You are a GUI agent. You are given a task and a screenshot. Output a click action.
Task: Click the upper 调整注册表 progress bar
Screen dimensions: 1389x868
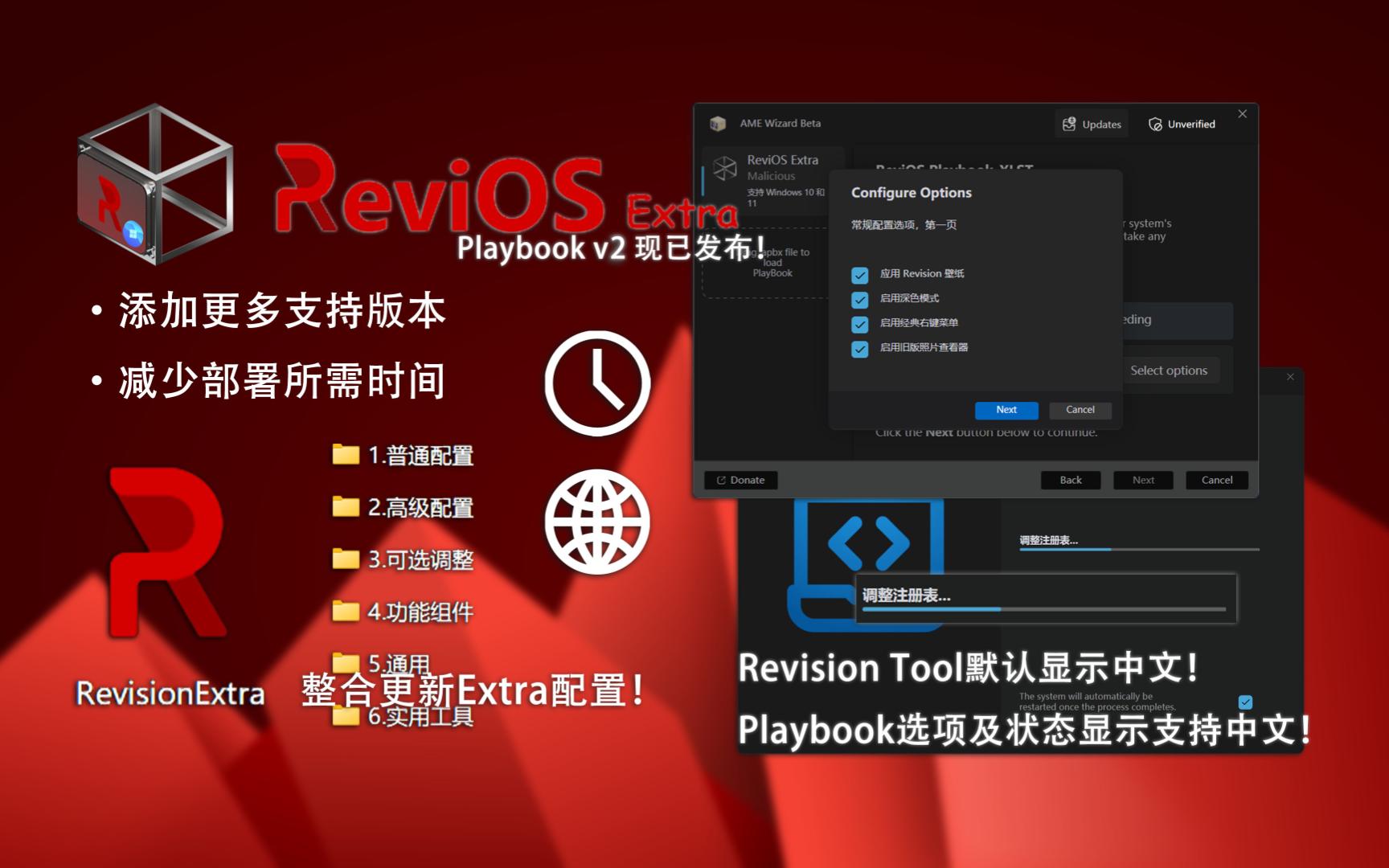(1139, 549)
